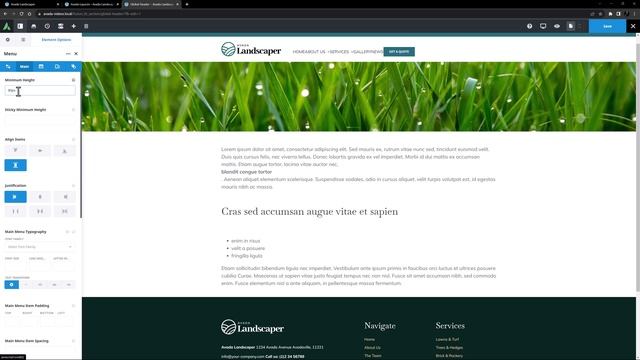The height and width of the screenshot is (360, 640).
Task: Click Main Menu Item Padding top field
Action: click(x=12, y=321)
